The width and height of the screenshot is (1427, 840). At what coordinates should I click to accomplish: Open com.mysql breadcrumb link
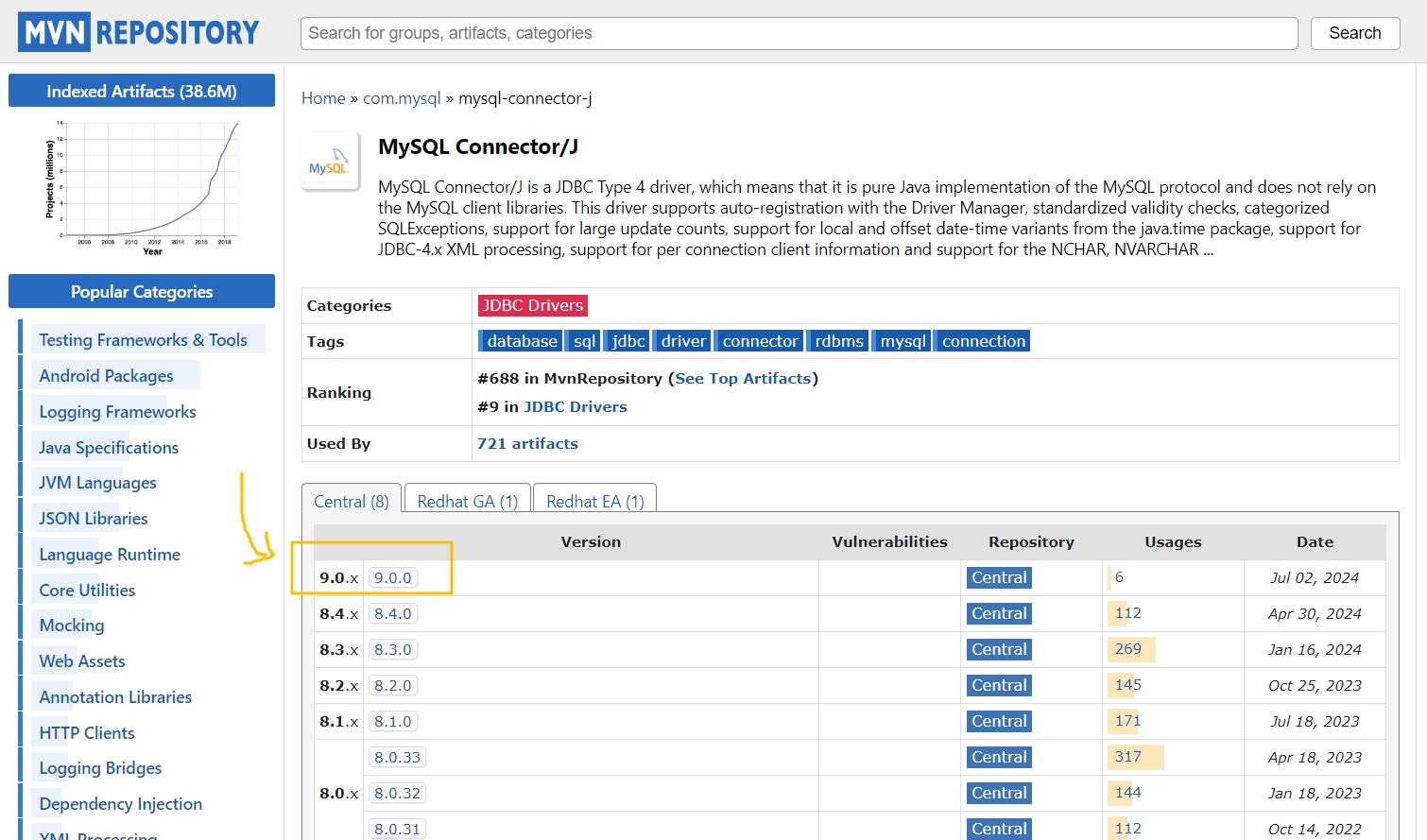(x=402, y=98)
